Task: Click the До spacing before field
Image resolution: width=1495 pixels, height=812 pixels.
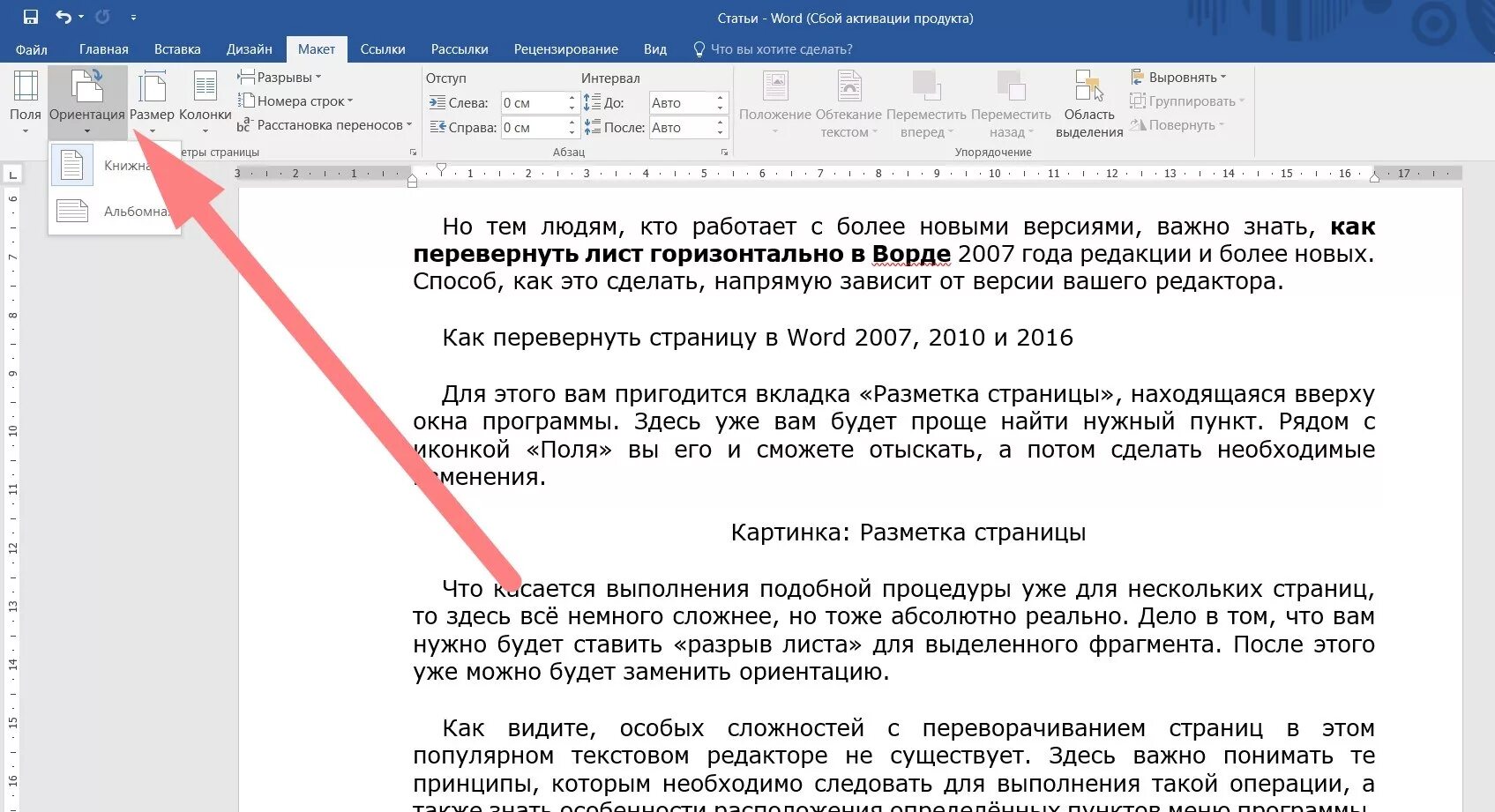Action: [x=681, y=103]
